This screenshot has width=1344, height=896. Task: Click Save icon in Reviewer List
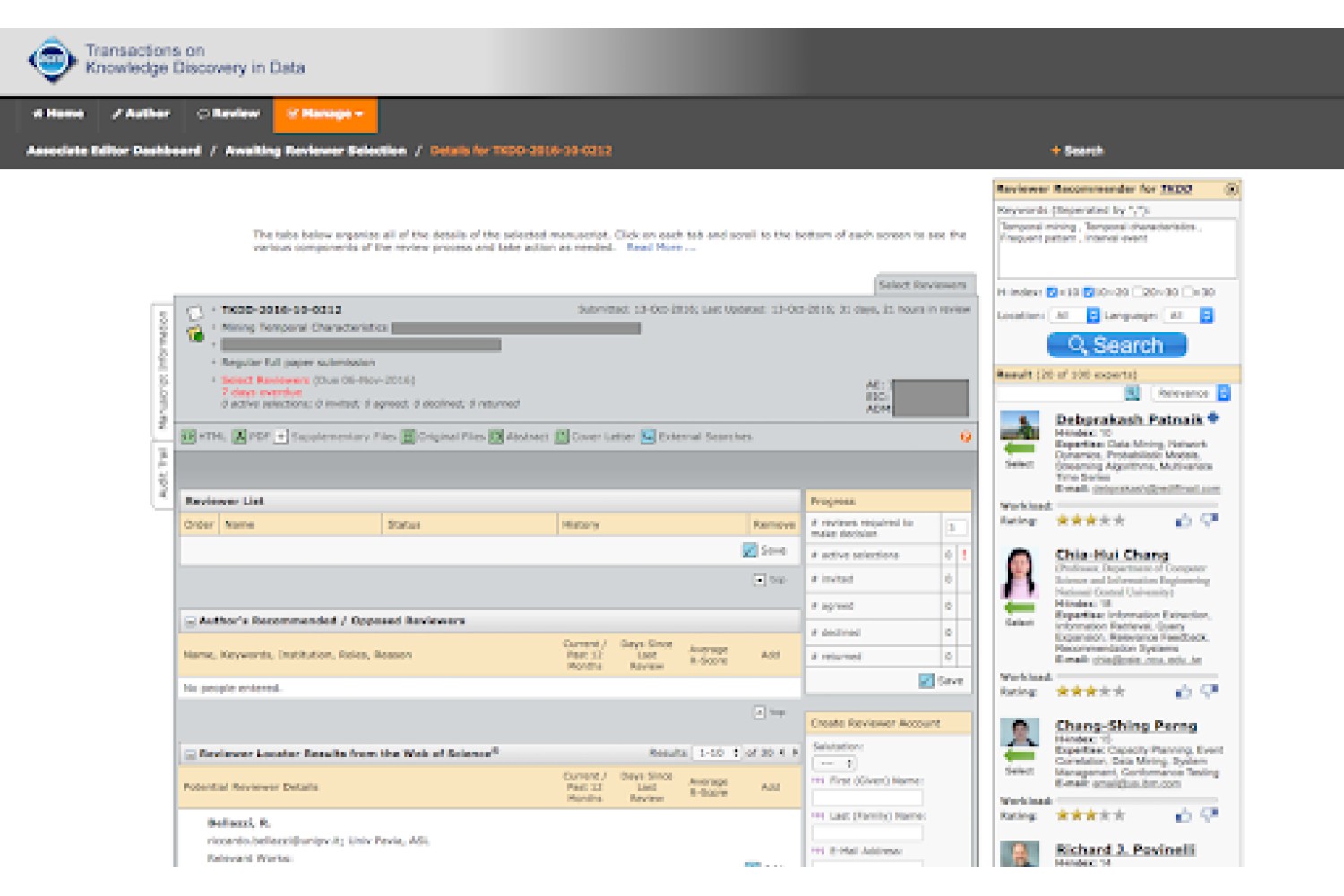click(x=750, y=550)
